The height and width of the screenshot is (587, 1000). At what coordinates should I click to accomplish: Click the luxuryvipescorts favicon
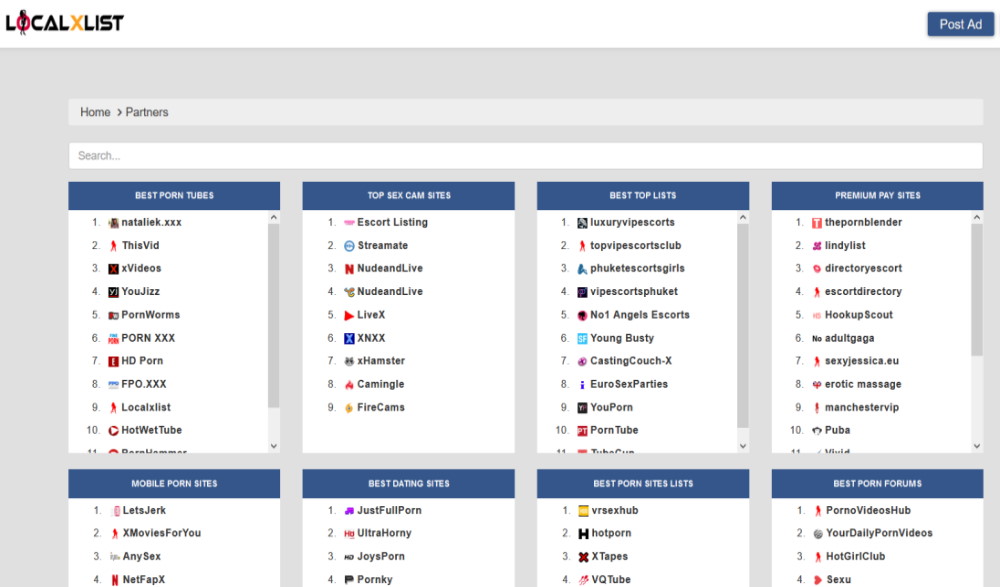point(582,223)
